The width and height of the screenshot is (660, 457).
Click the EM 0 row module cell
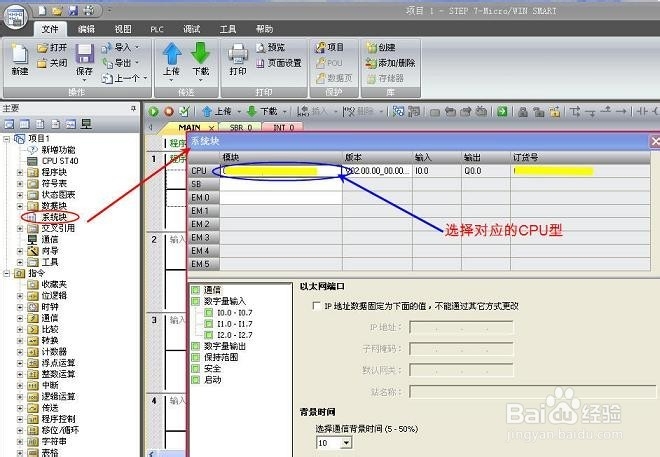281,197
